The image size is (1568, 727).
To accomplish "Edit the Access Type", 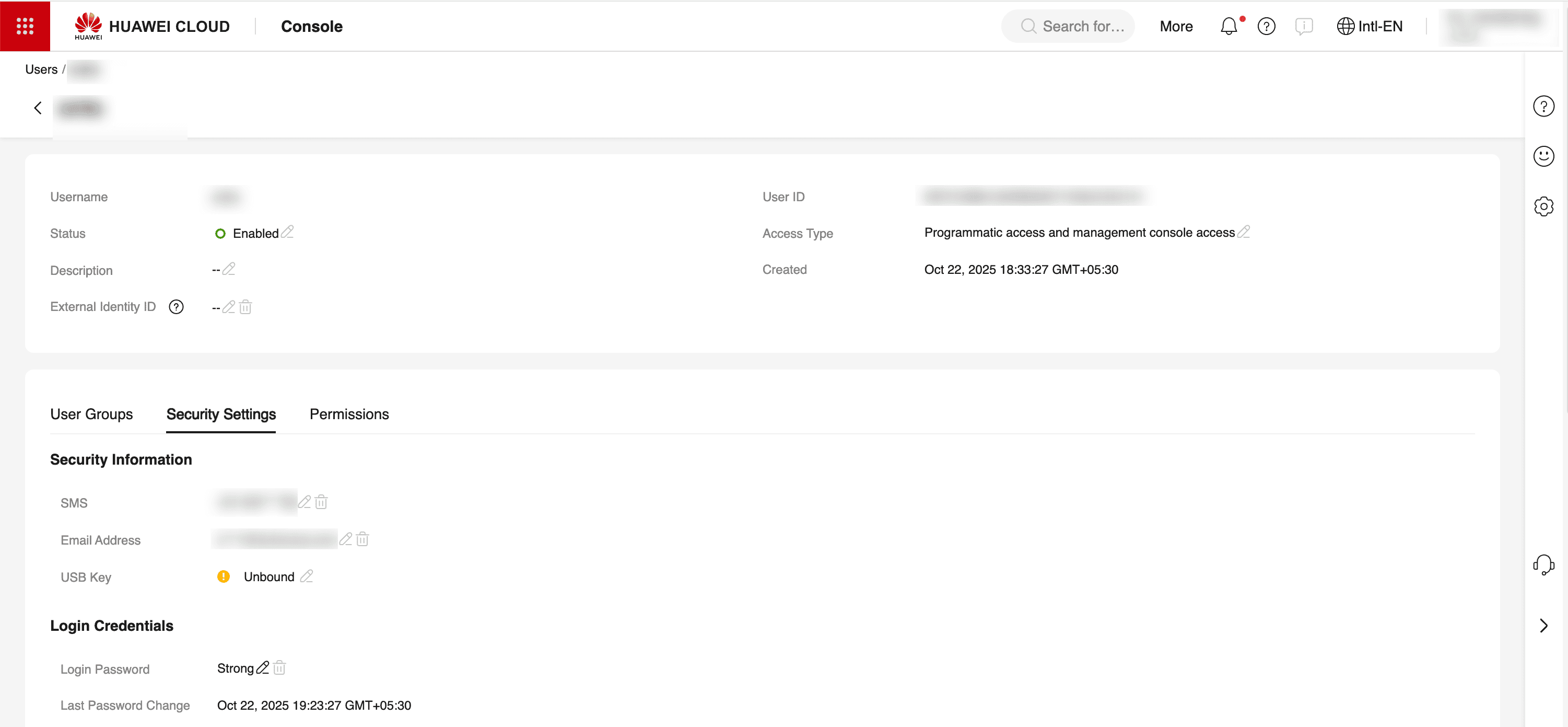I will click(x=1245, y=232).
